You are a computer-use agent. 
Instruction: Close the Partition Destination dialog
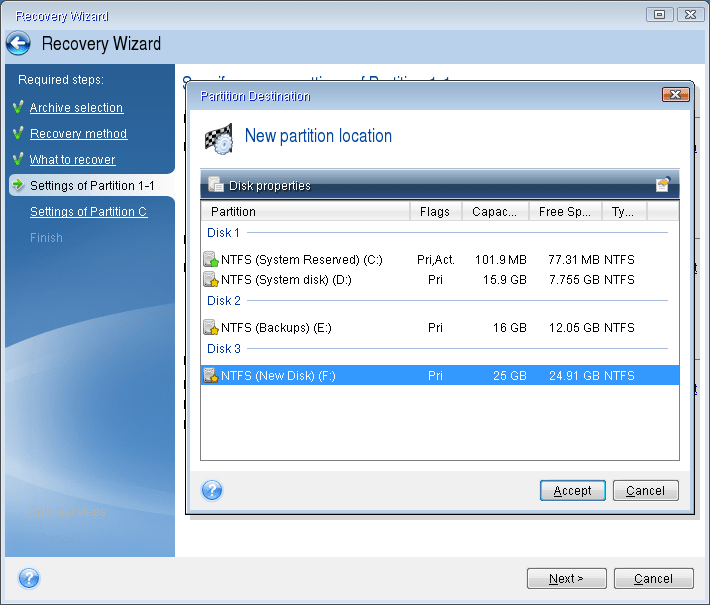pos(675,95)
